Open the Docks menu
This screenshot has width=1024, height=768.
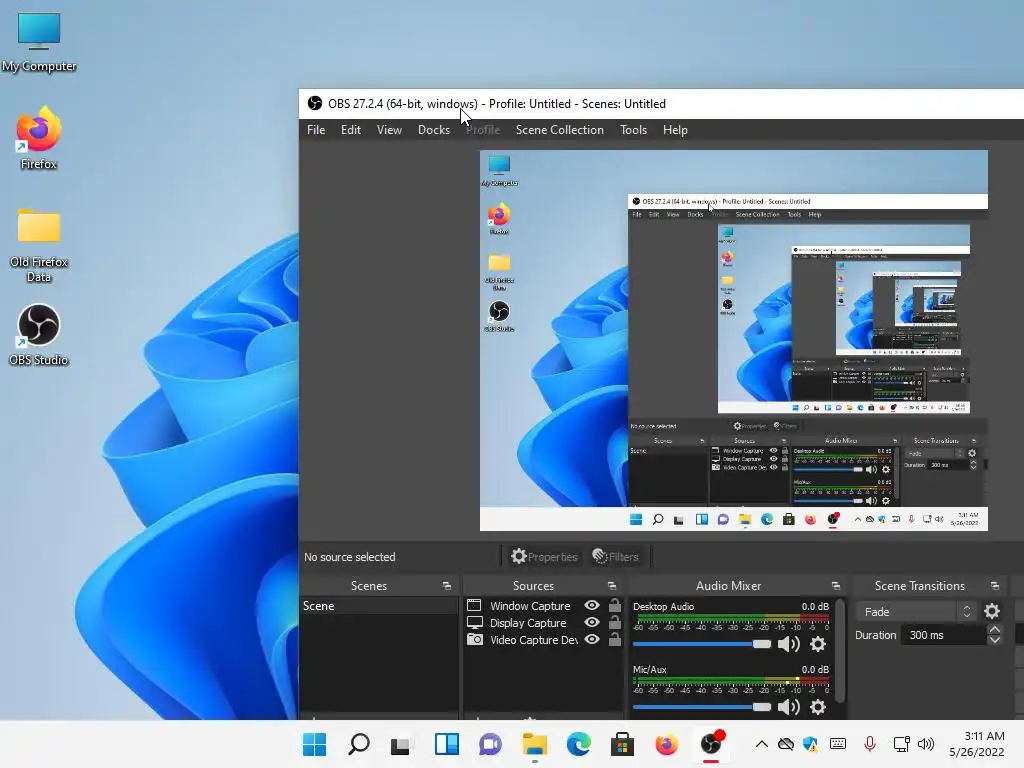coord(434,130)
